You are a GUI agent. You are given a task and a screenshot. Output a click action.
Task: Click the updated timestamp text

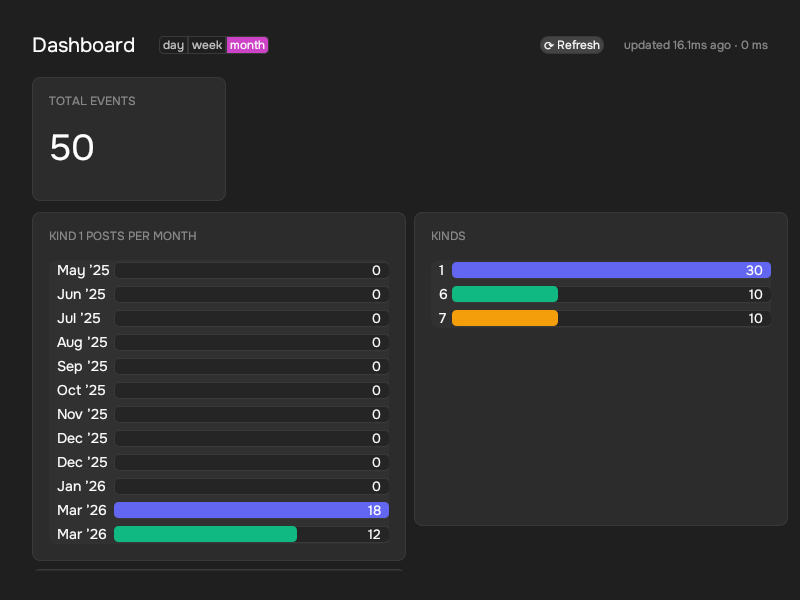coord(695,45)
